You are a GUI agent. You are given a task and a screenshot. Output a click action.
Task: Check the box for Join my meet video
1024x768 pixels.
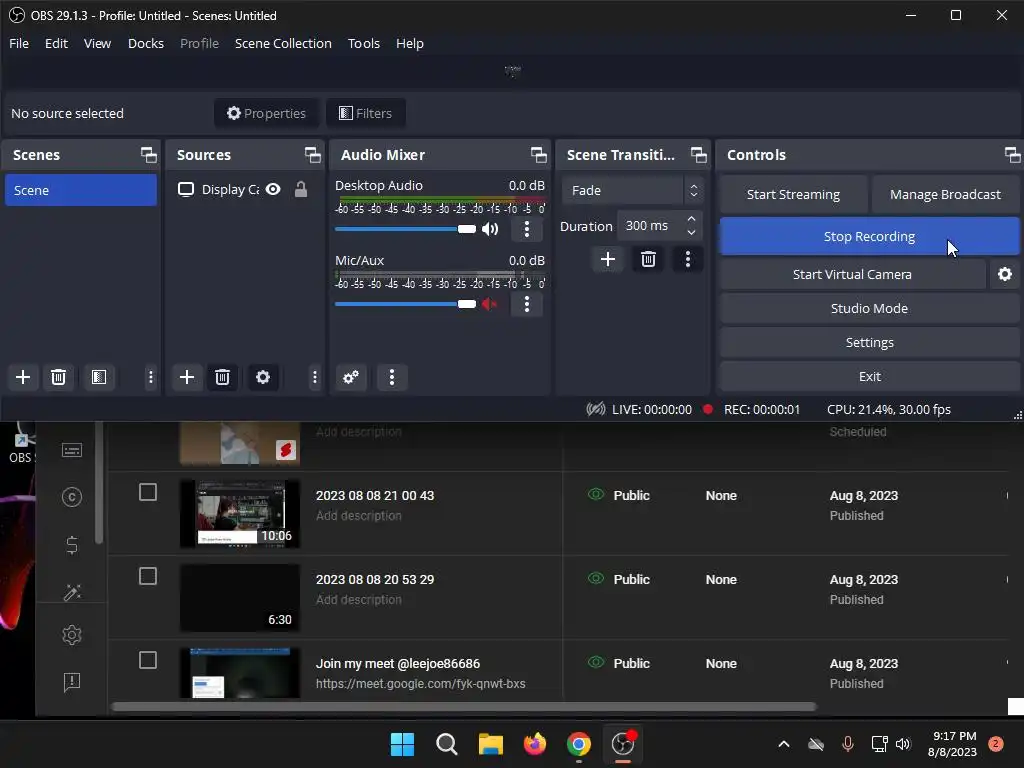(x=148, y=660)
